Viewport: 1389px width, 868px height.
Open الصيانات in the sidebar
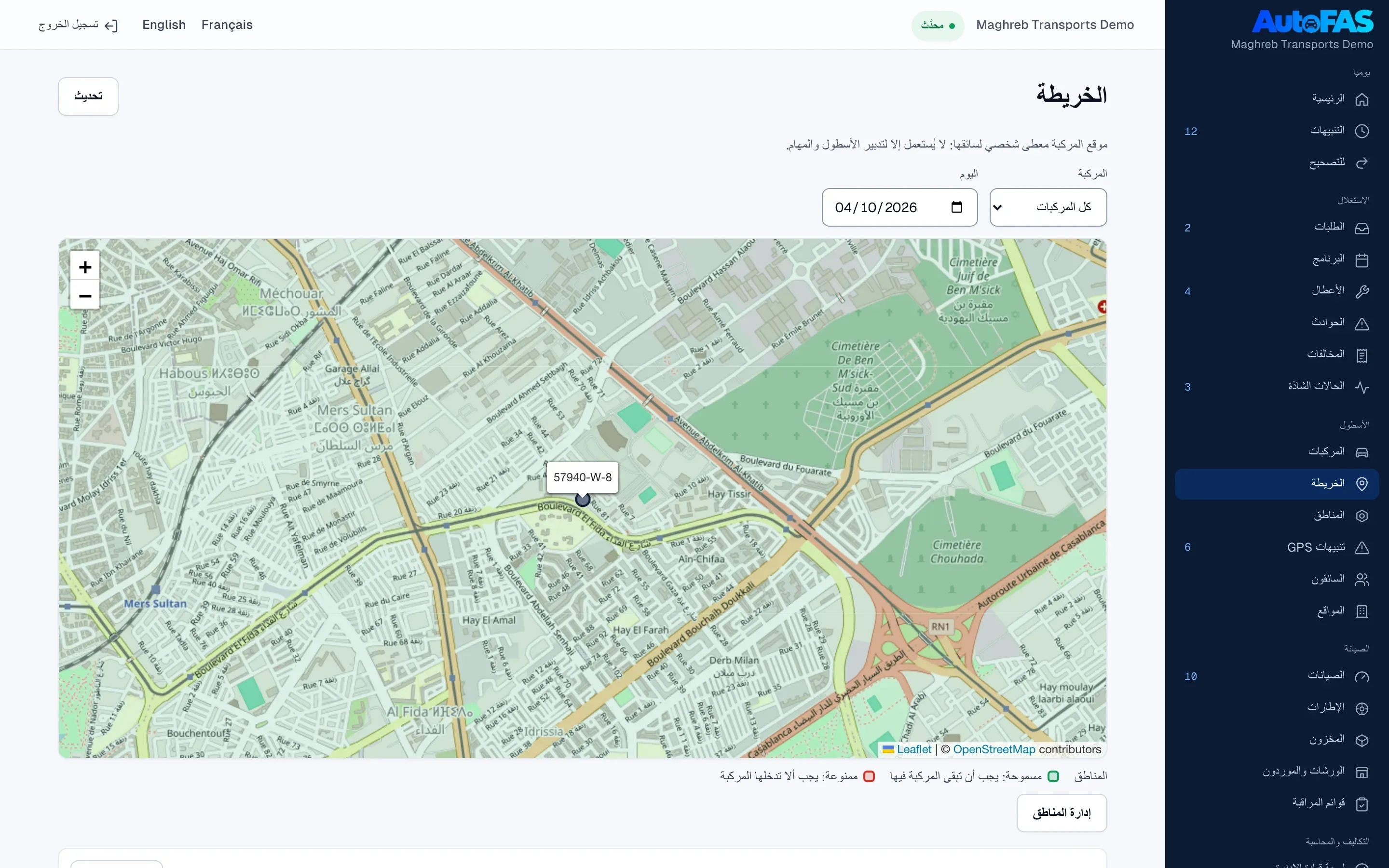[1277, 676]
